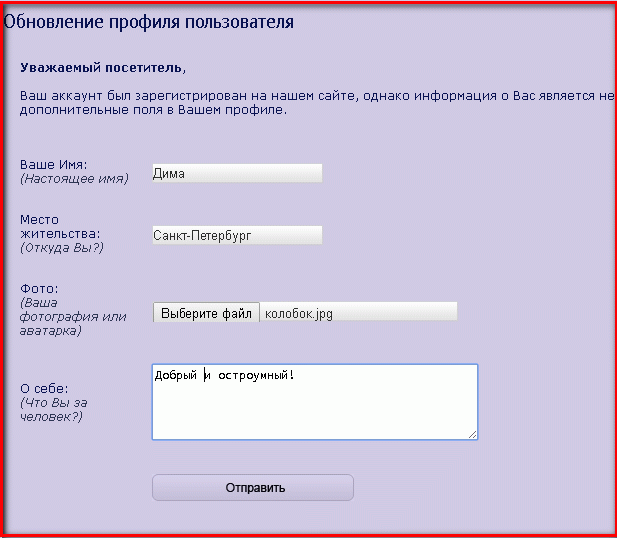Focus the О себе text area
617x538 pixels.
point(314,410)
